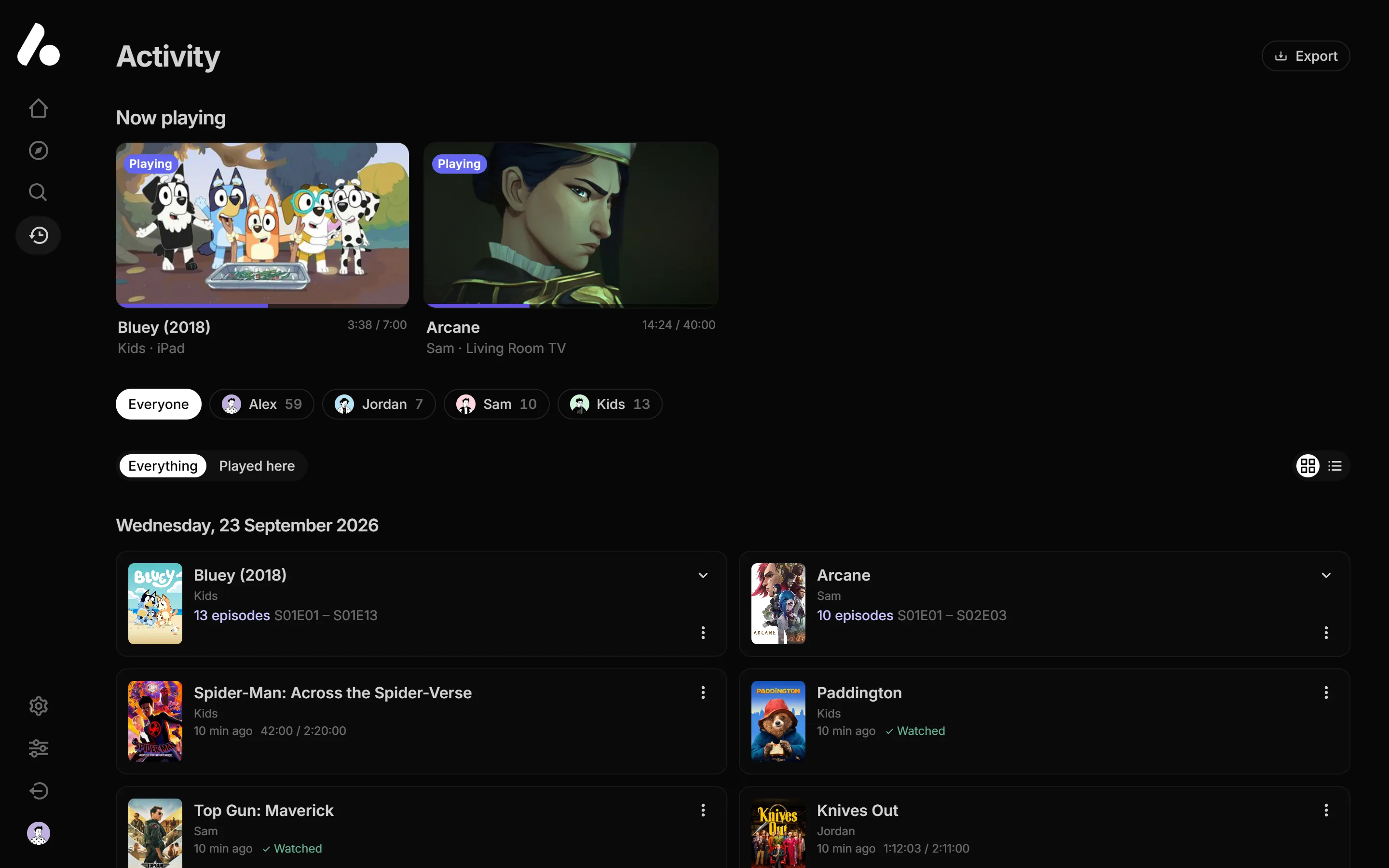Filter activity by Sam
This screenshot has width=1389, height=868.
[496, 404]
